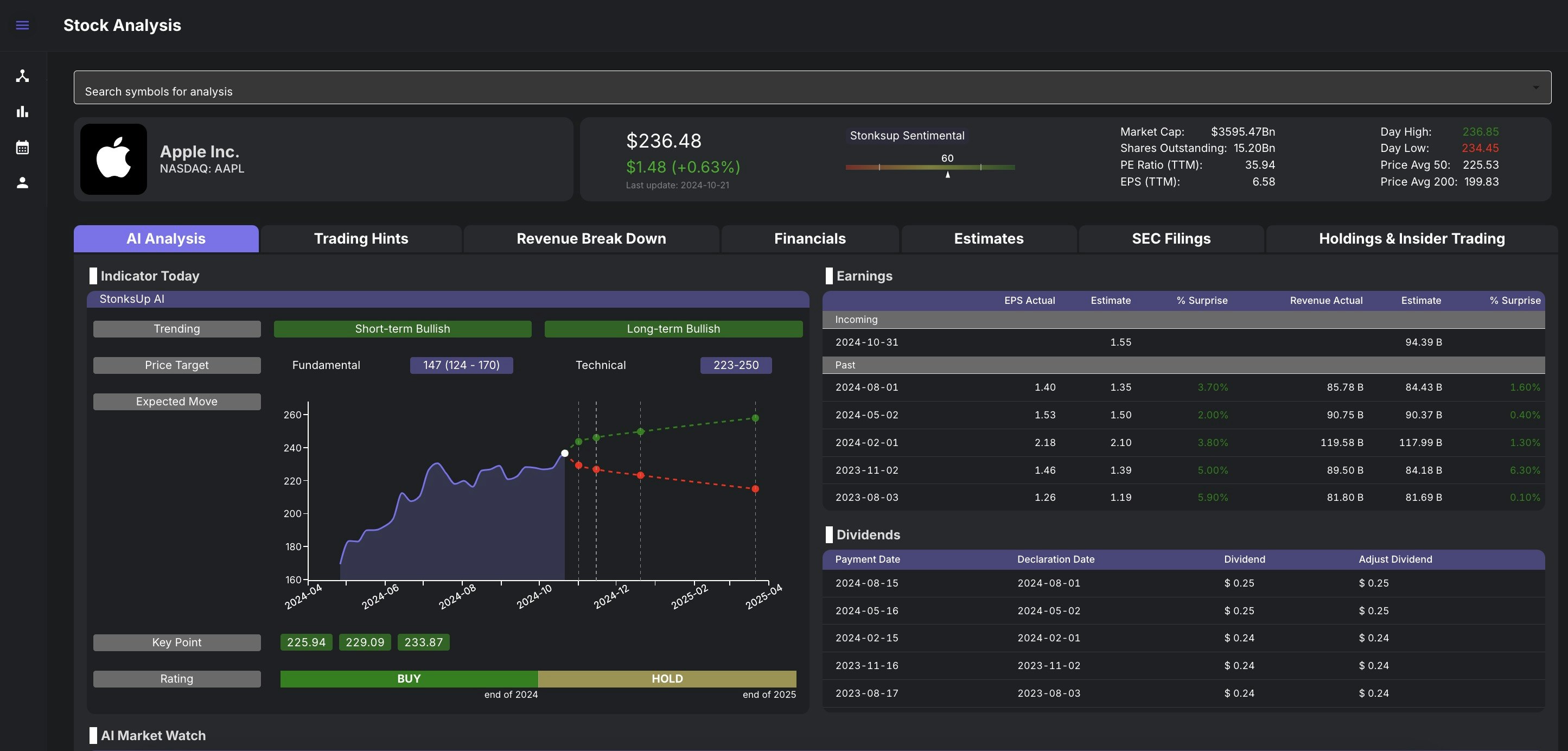1568x751 pixels.
Task: Click the BUY rating bar segment
Action: 409,679
